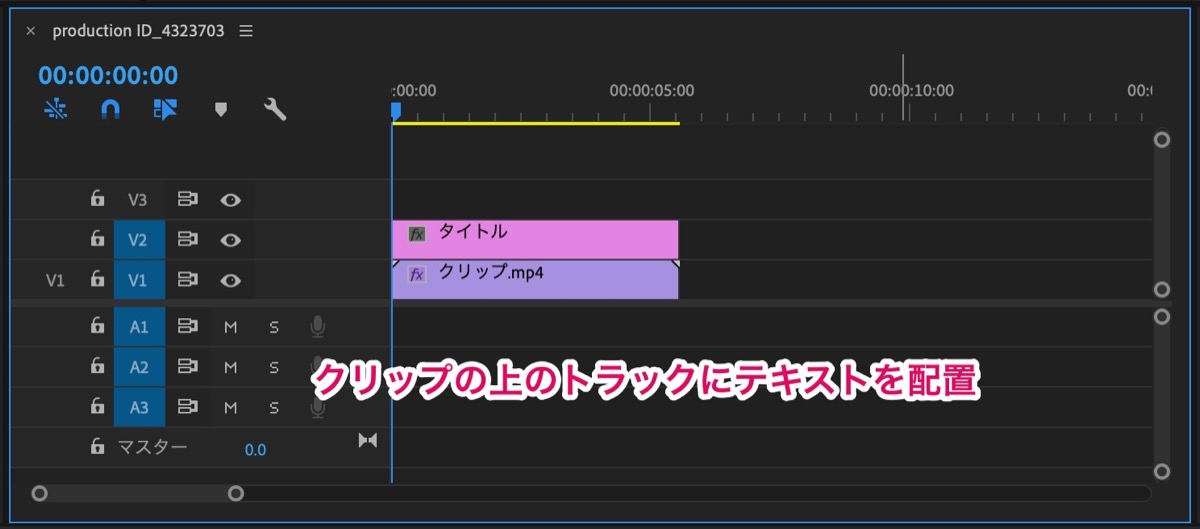Toggle lock on track V2
1200x529 pixels.
(97, 239)
